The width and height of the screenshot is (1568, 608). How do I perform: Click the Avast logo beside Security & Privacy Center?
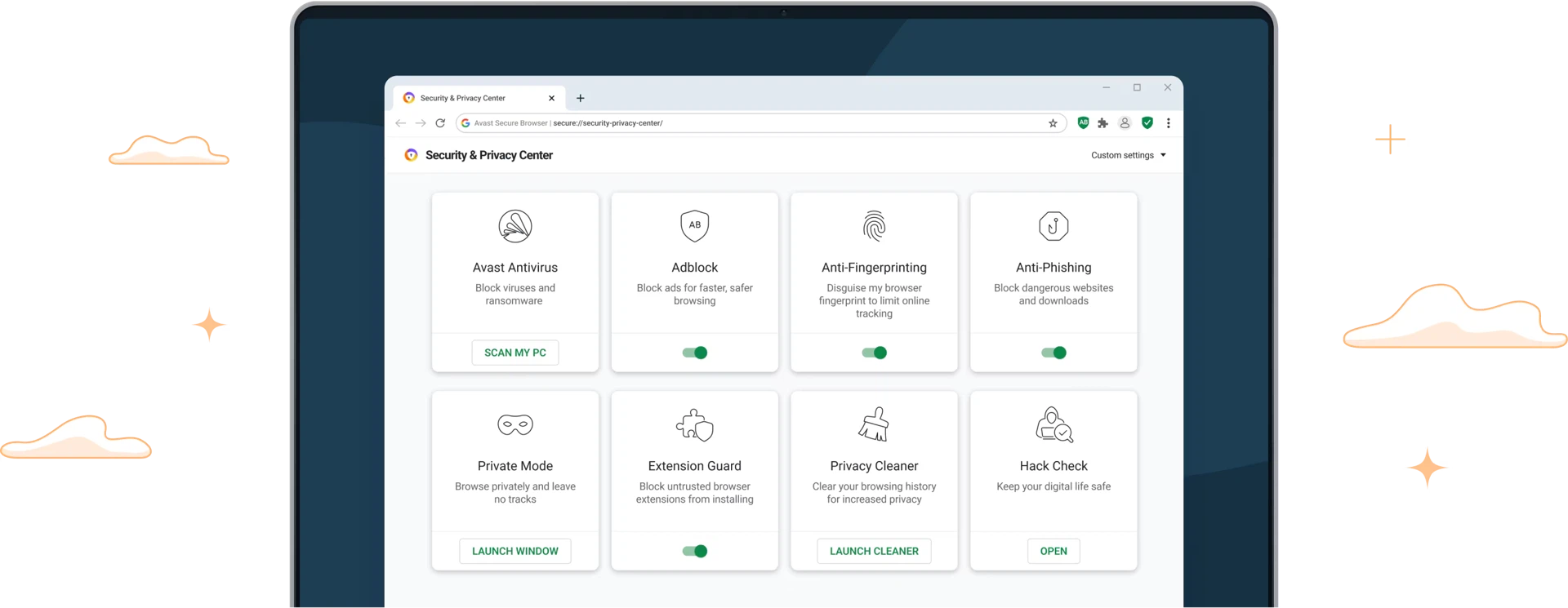[411, 155]
